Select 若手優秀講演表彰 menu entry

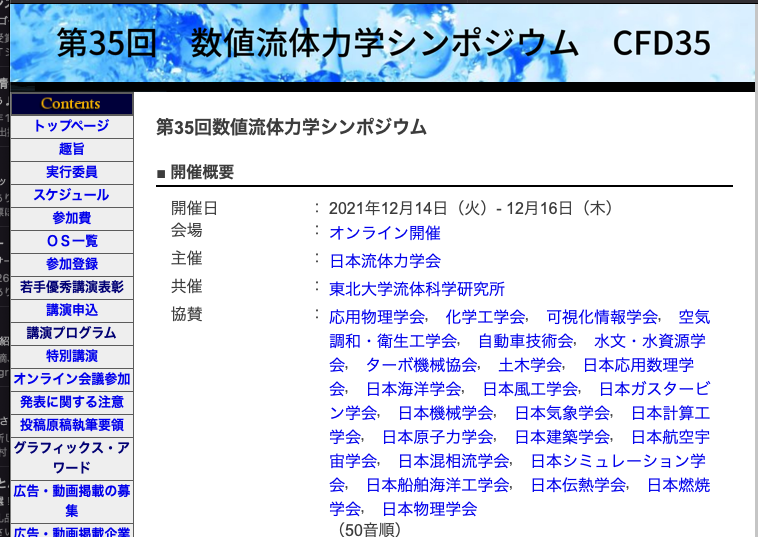coord(72,287)
